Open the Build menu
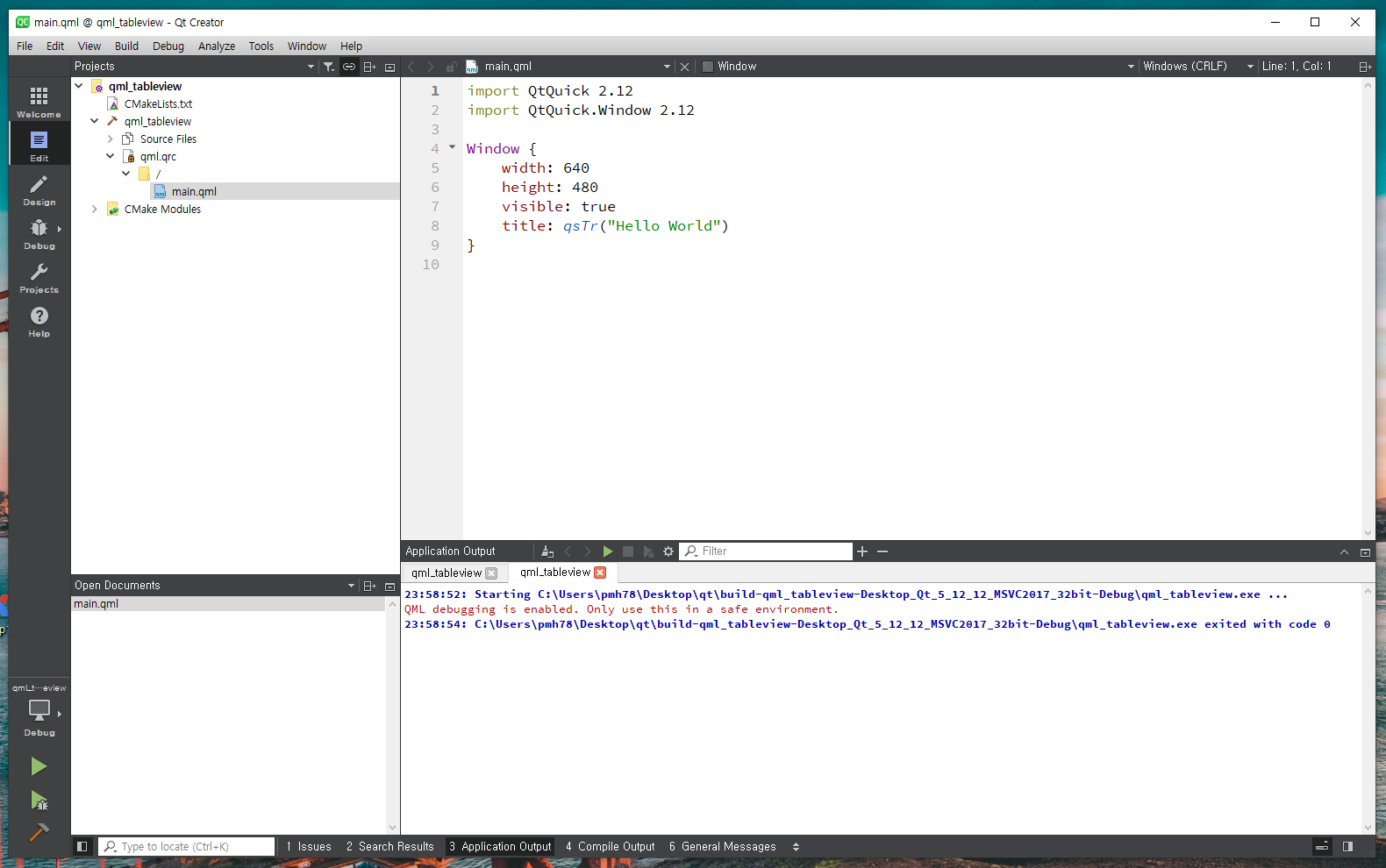Image resolution: width=1386 pixels, height=868 pixels. tap(126, 46)
